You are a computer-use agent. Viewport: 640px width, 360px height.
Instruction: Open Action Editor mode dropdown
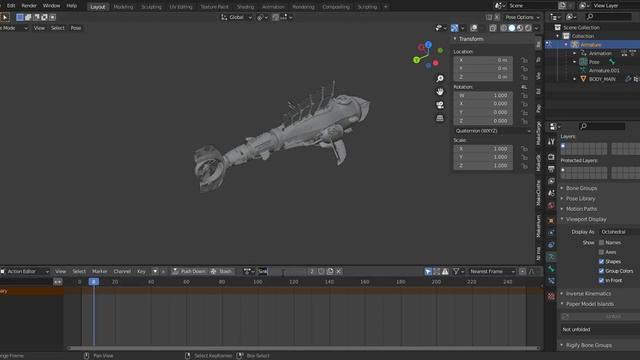[24, 271]
